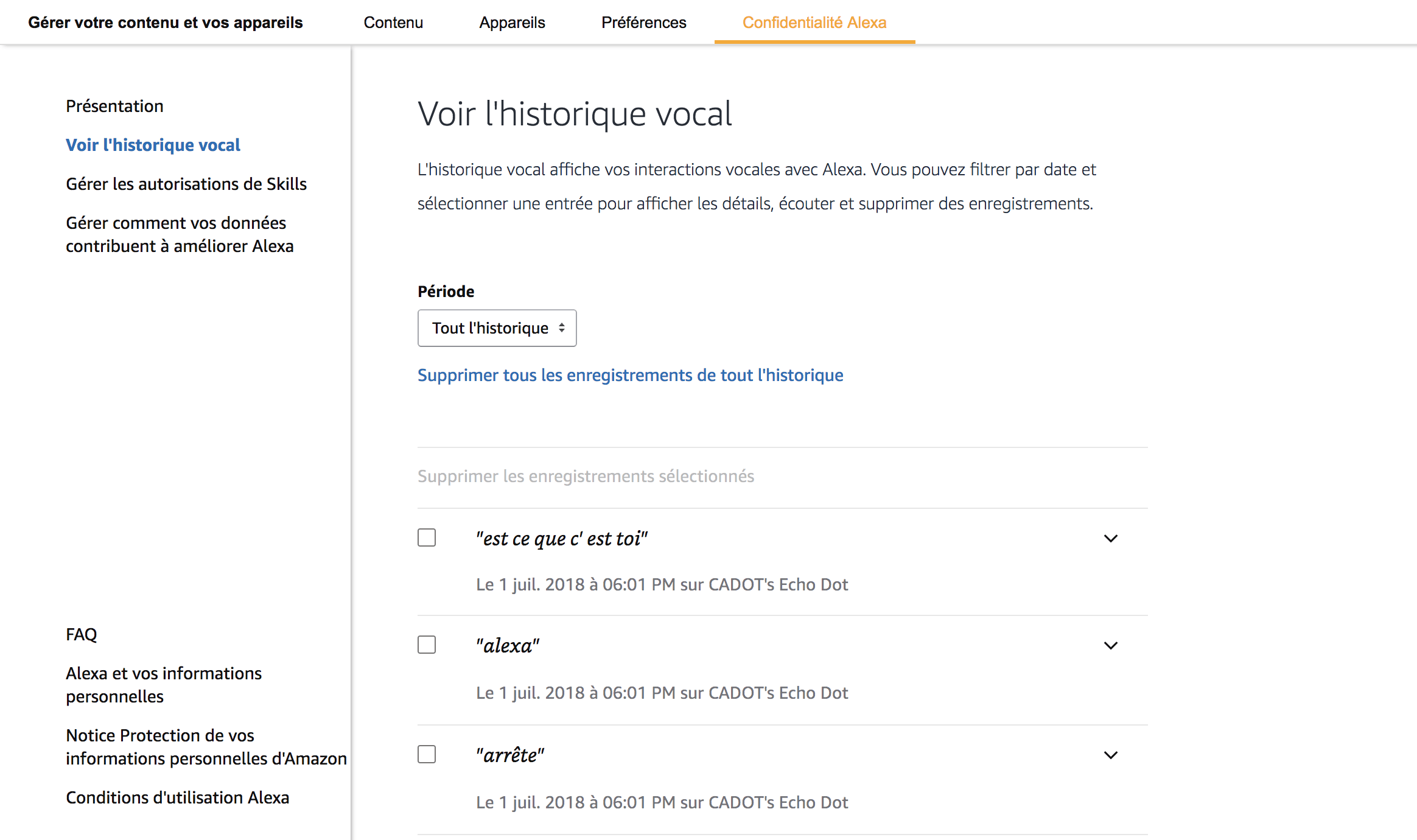Open Notice Protection de vos informations personnelles
Screen dimensions: 1417x840
(206, 747)
